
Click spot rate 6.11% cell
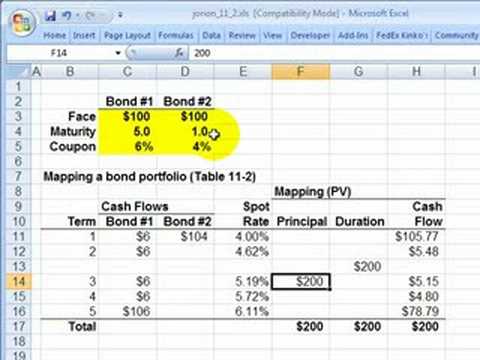coord(243,311)
